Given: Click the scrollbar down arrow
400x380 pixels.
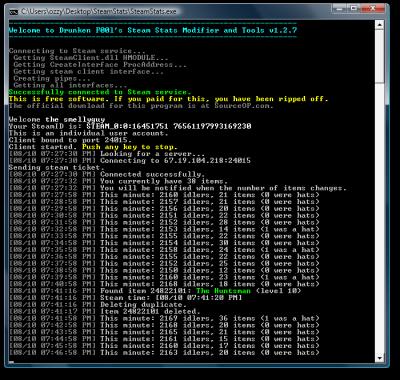Looking at the screenshot, I should tap(379, 358).
